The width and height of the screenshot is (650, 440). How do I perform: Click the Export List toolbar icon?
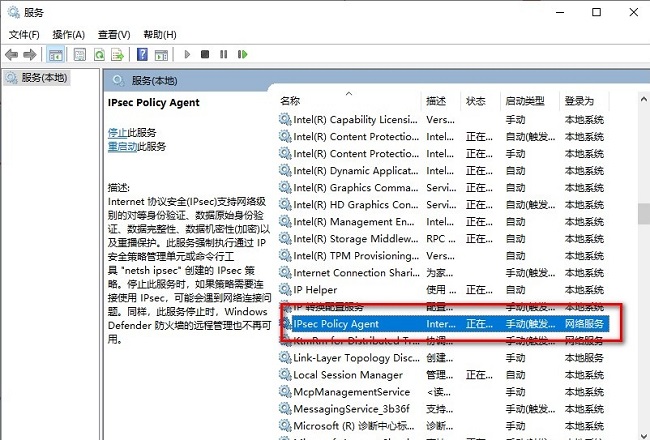(117, 54)
